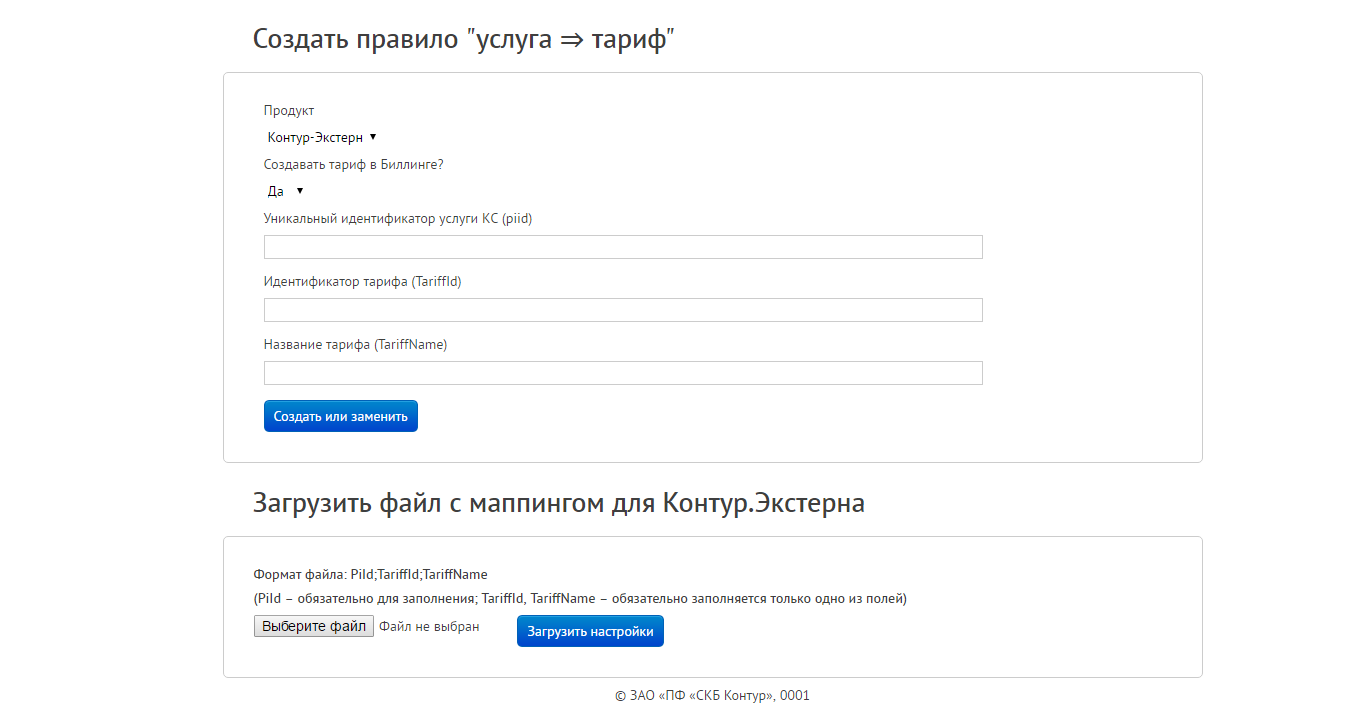Image resolution: width=1370 pixels, height=705 pixels.
Task: Click the label Название тарифа (TariffName)
Action: tap(356, 344)
